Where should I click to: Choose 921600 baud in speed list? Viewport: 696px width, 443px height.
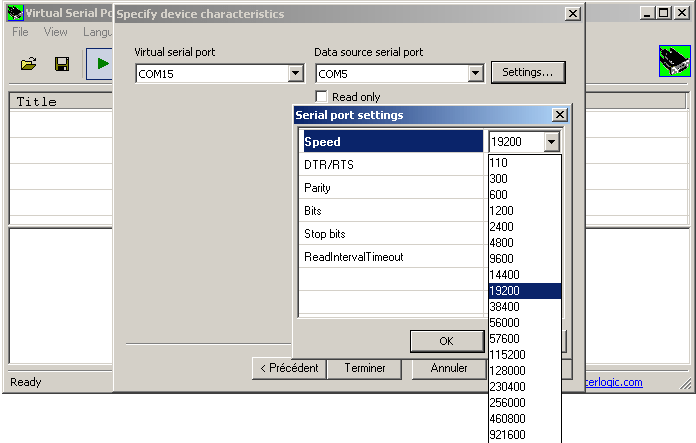point(525,435)
